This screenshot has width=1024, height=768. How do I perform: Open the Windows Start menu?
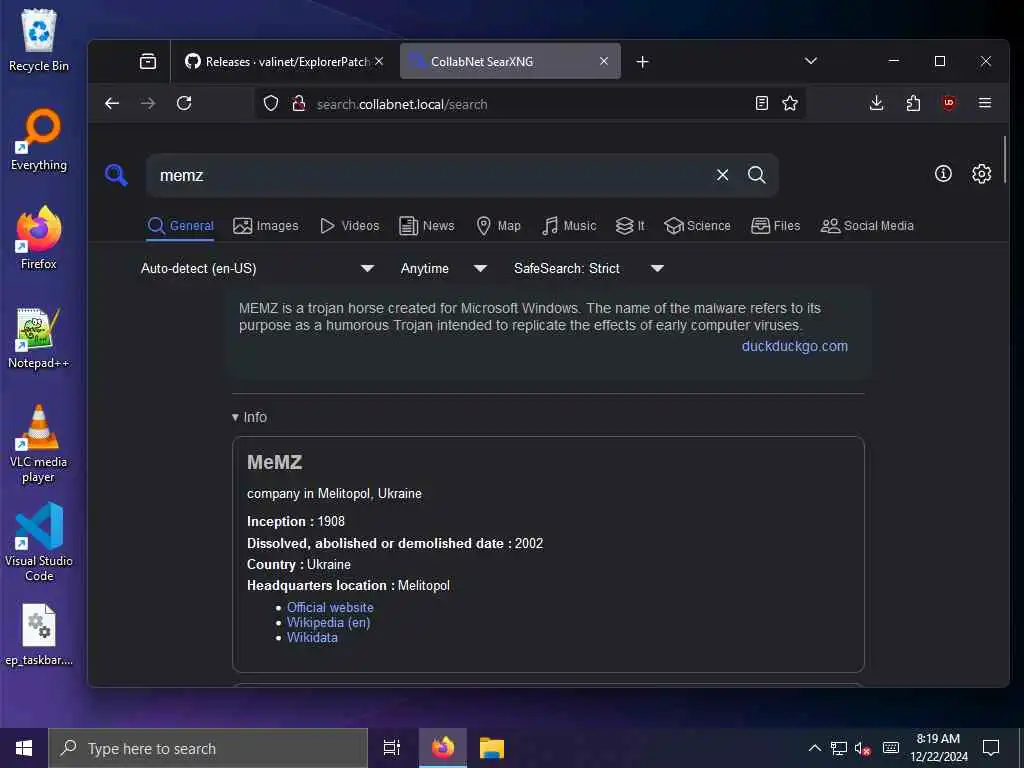tap(24, 748)
